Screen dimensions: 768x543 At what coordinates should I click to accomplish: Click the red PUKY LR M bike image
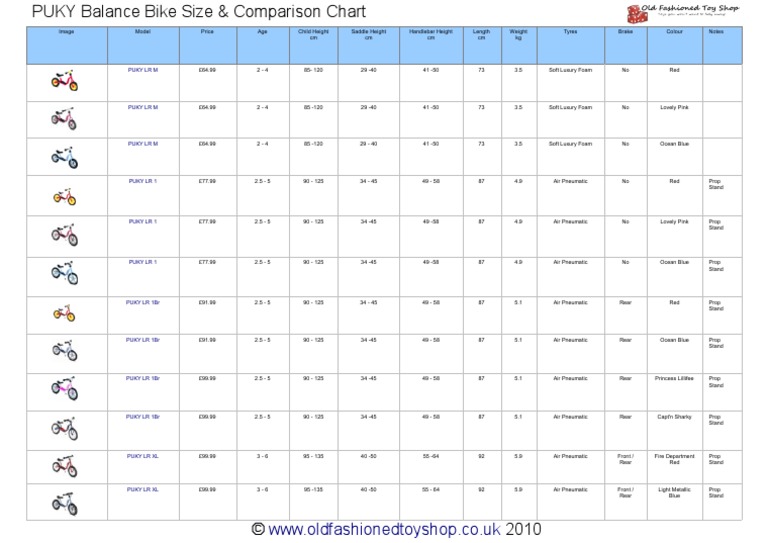pyautogui.click(x=65, y=81)
